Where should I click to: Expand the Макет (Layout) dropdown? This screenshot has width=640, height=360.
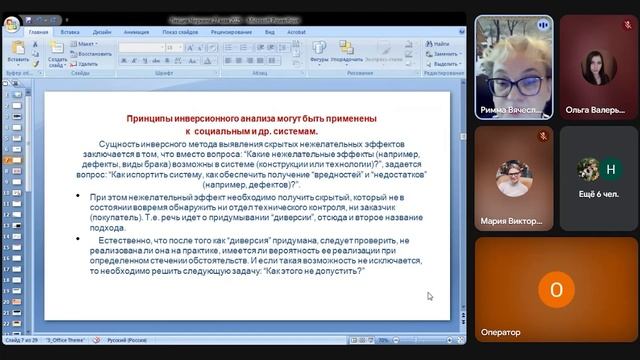tap(84, 44)
